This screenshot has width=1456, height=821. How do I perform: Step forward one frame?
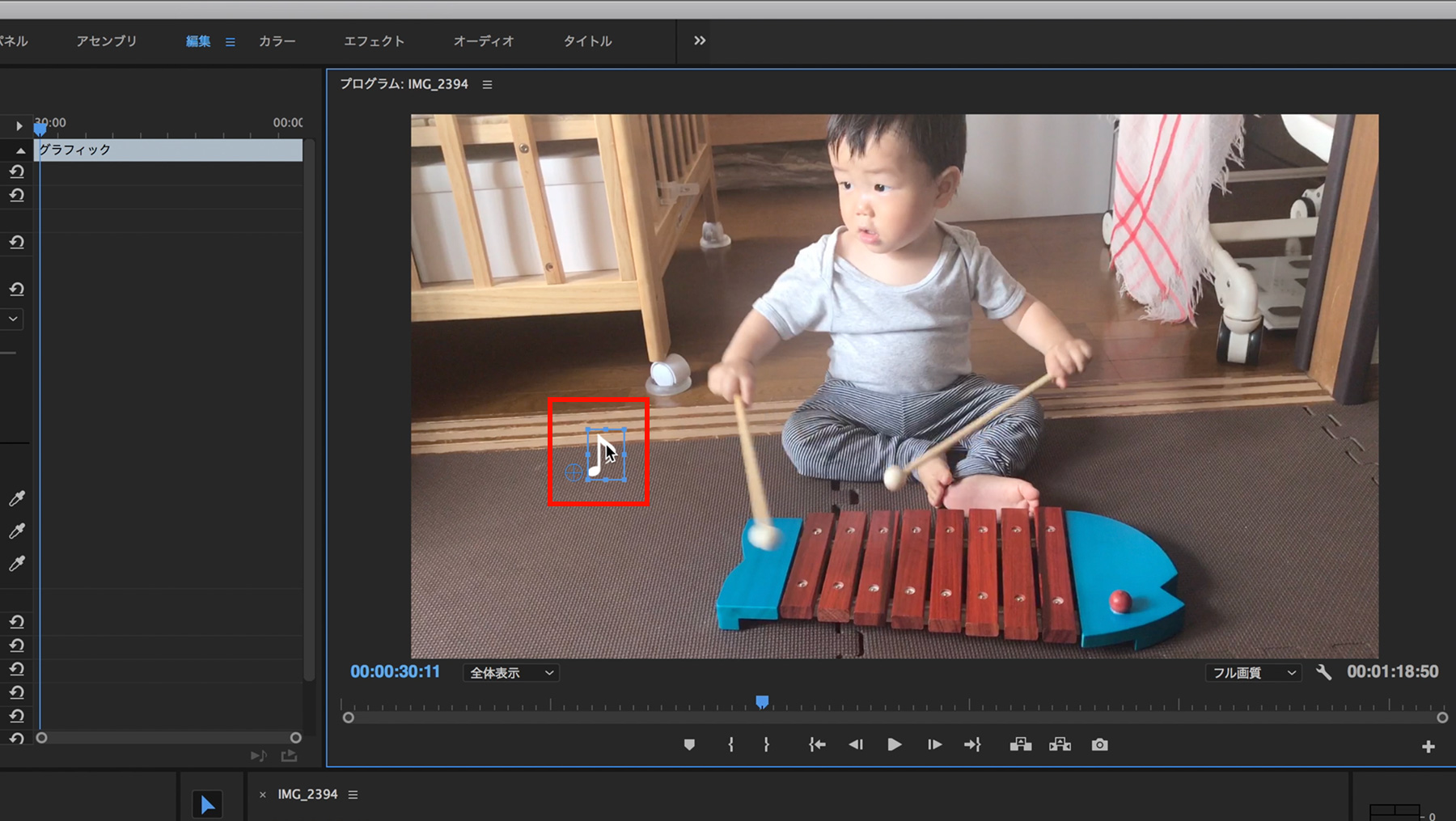pos(934,745)
